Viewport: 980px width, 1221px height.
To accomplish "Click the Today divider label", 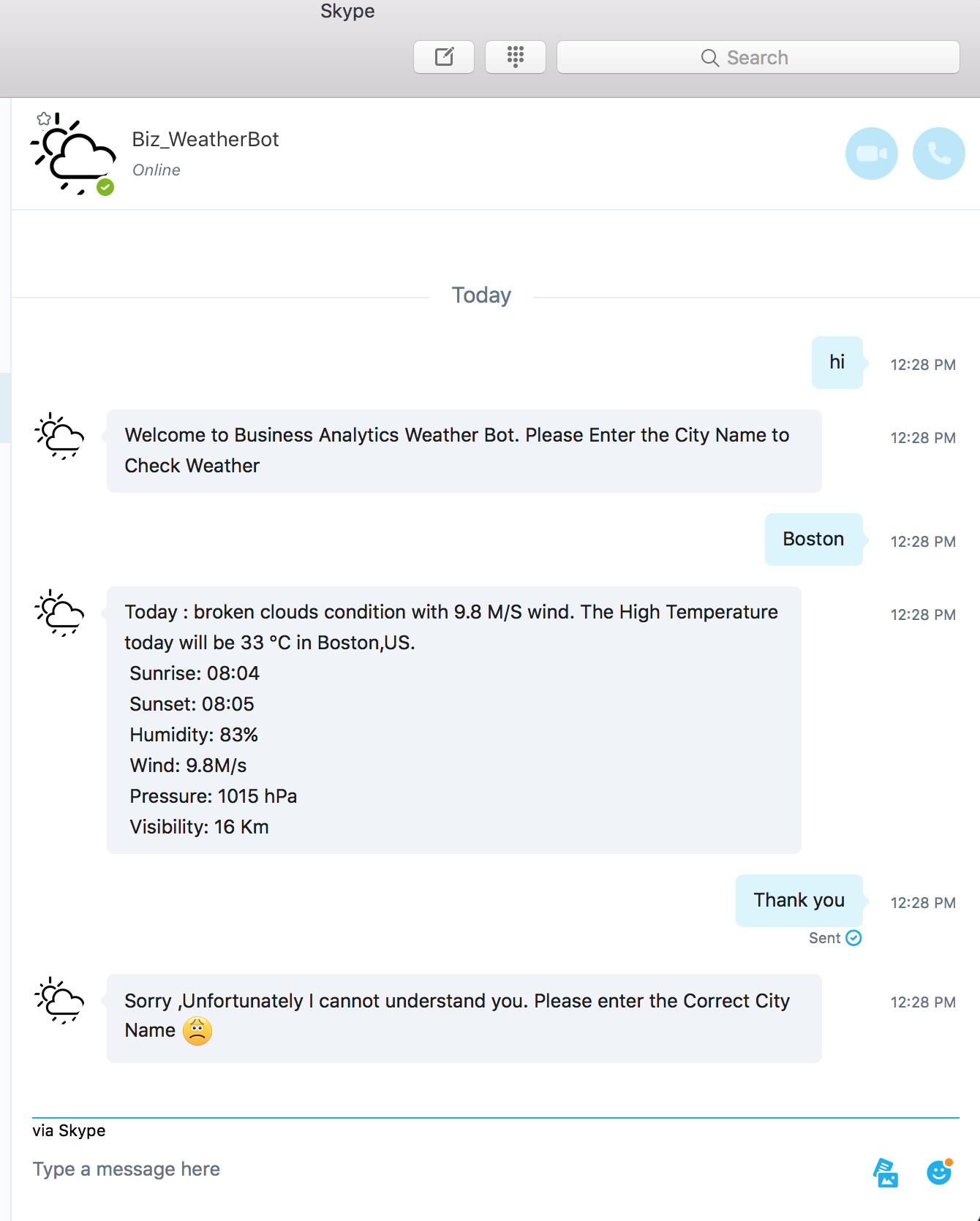I will pyautogui.click(x=480, y=295).
